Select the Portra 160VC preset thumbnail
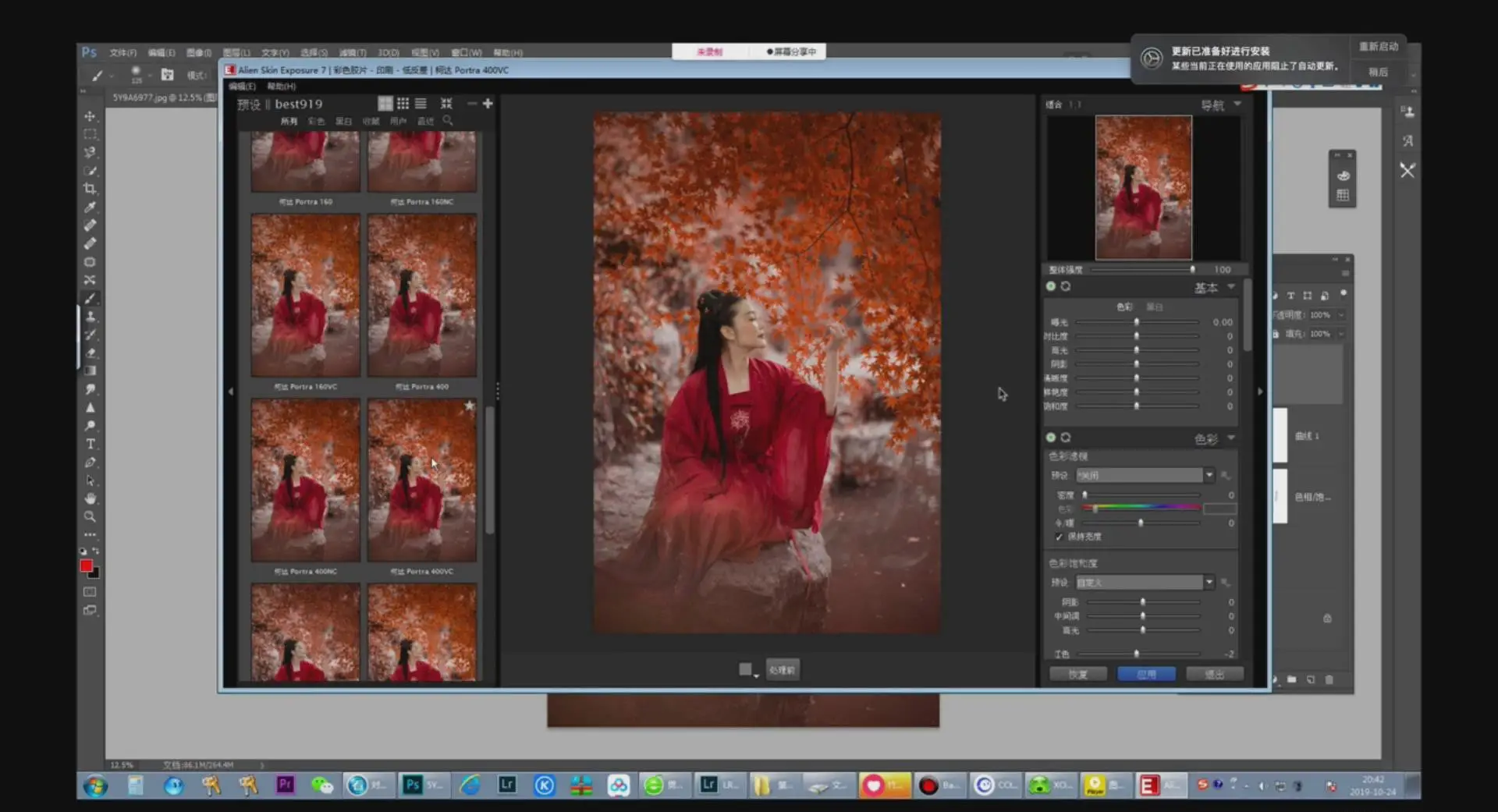Screen dimensions: 1498x812 305,296
